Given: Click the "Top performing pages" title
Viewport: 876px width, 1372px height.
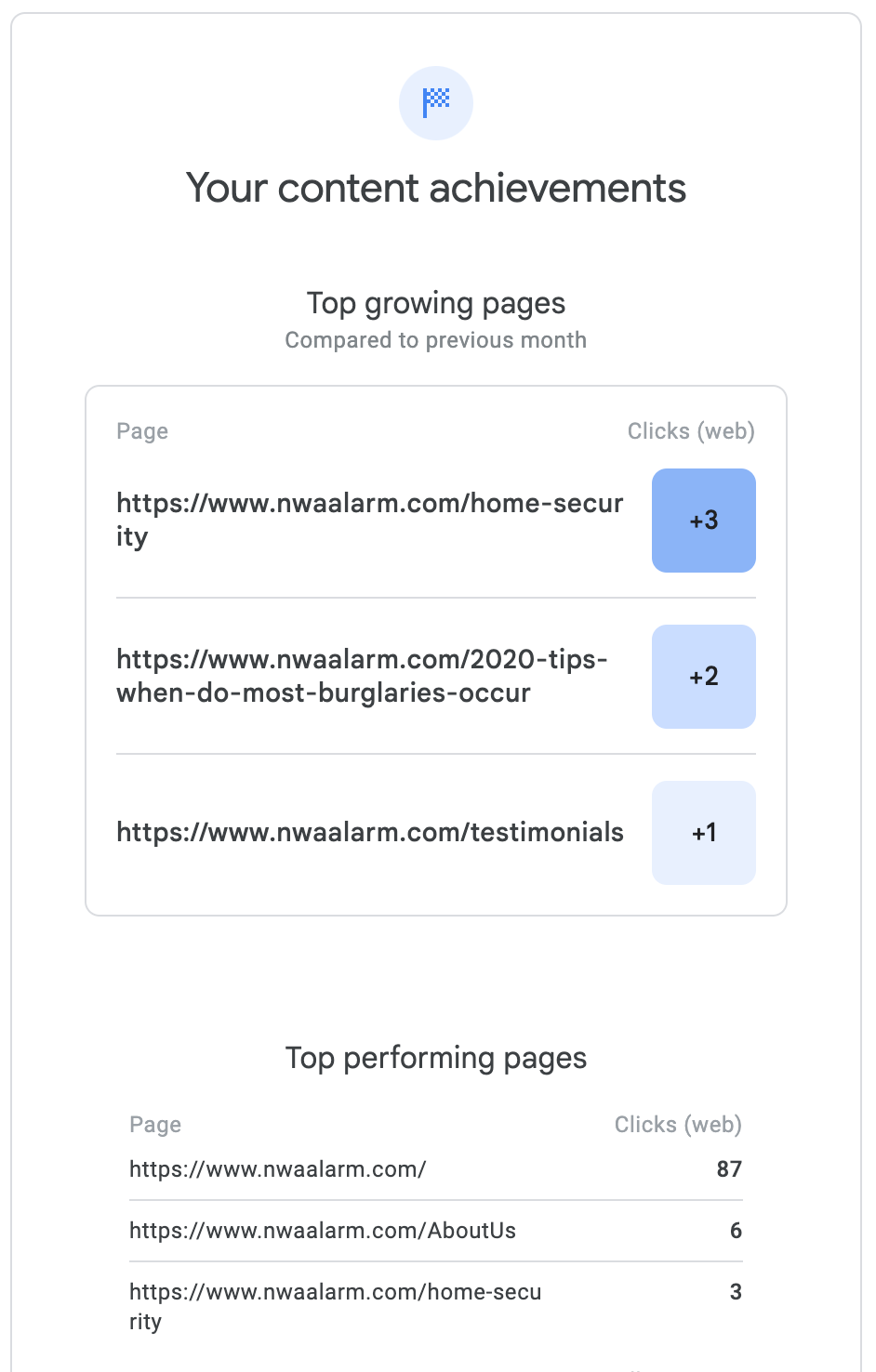Looking at the screenshot, I should [436, 1058].
